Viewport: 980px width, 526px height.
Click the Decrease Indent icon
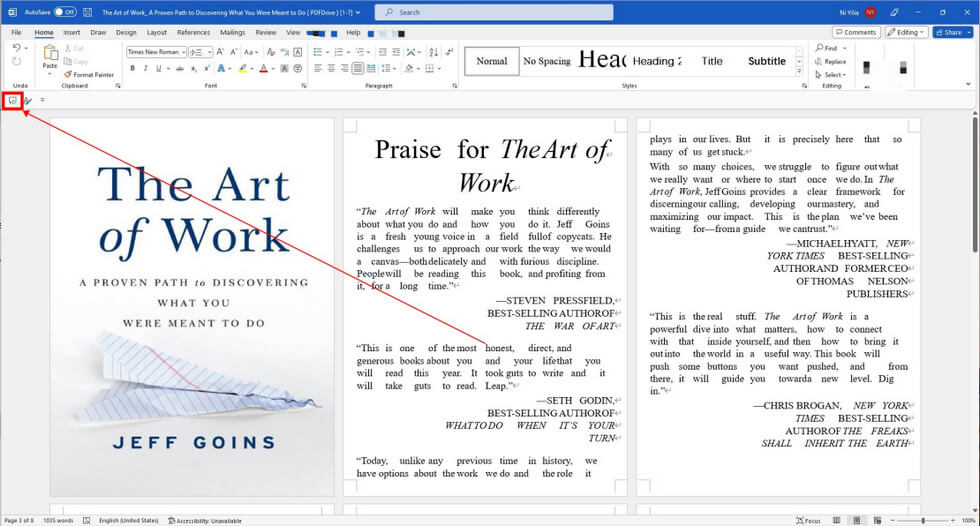coord(382,52)
